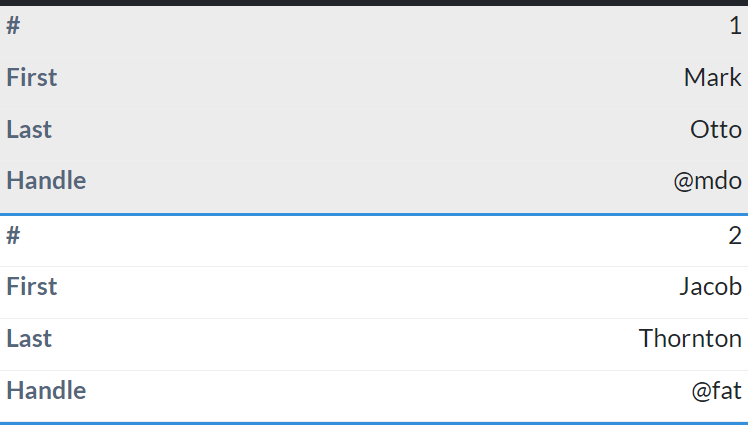Open the @mdo handle
Screen dimensions: 748x434
[x=707, y=182]
